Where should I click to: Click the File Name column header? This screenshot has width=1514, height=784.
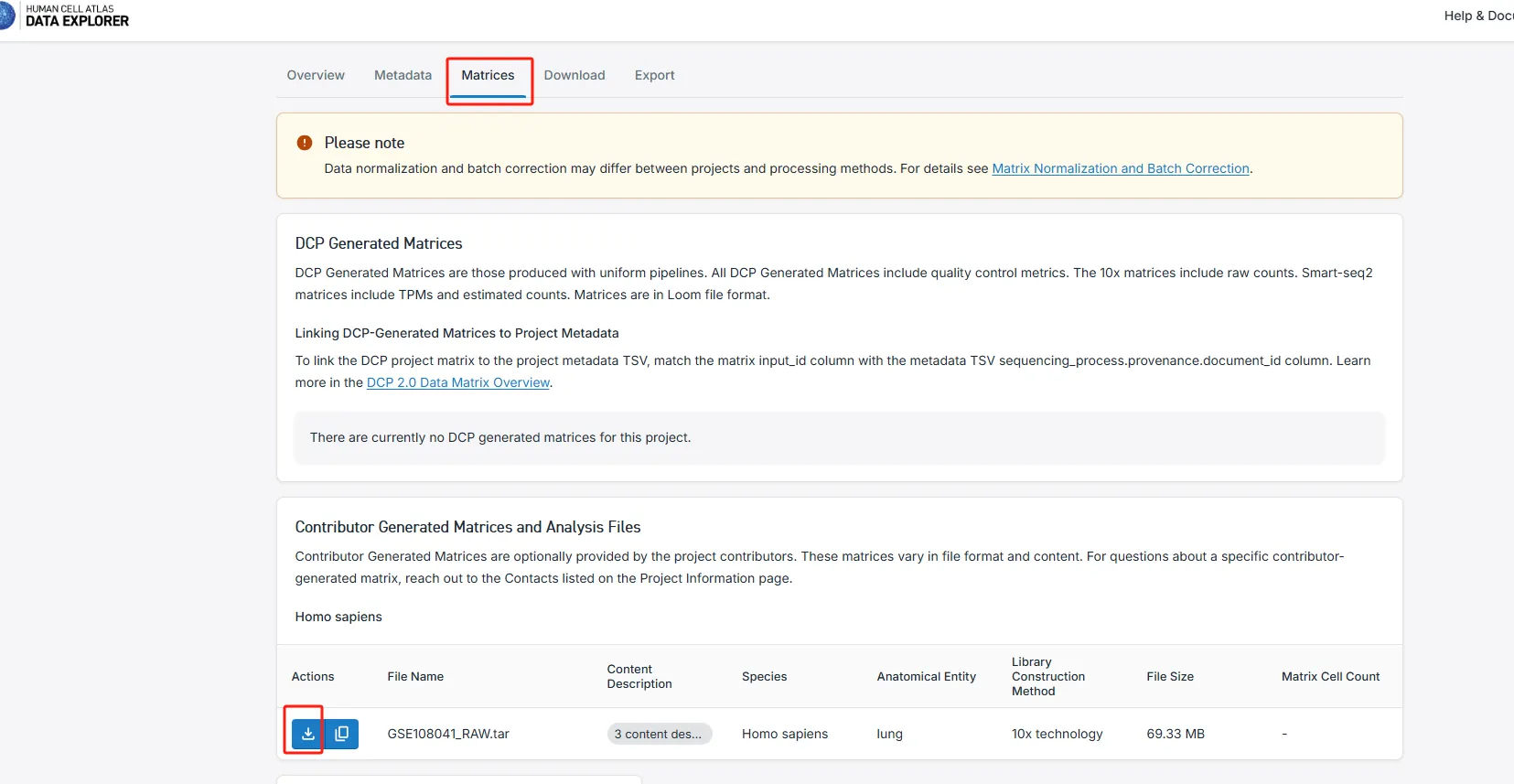coord(415,677)
